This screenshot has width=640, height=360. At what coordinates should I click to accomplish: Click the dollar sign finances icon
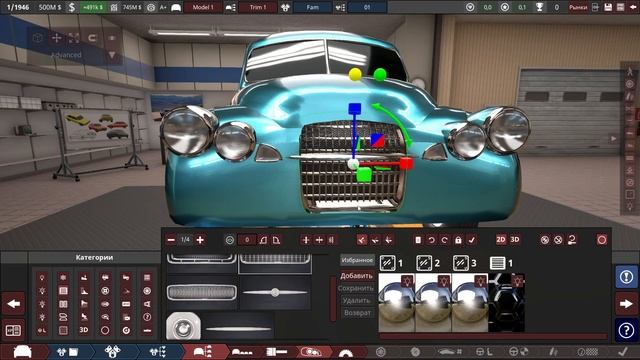click(x=72, y=7)
